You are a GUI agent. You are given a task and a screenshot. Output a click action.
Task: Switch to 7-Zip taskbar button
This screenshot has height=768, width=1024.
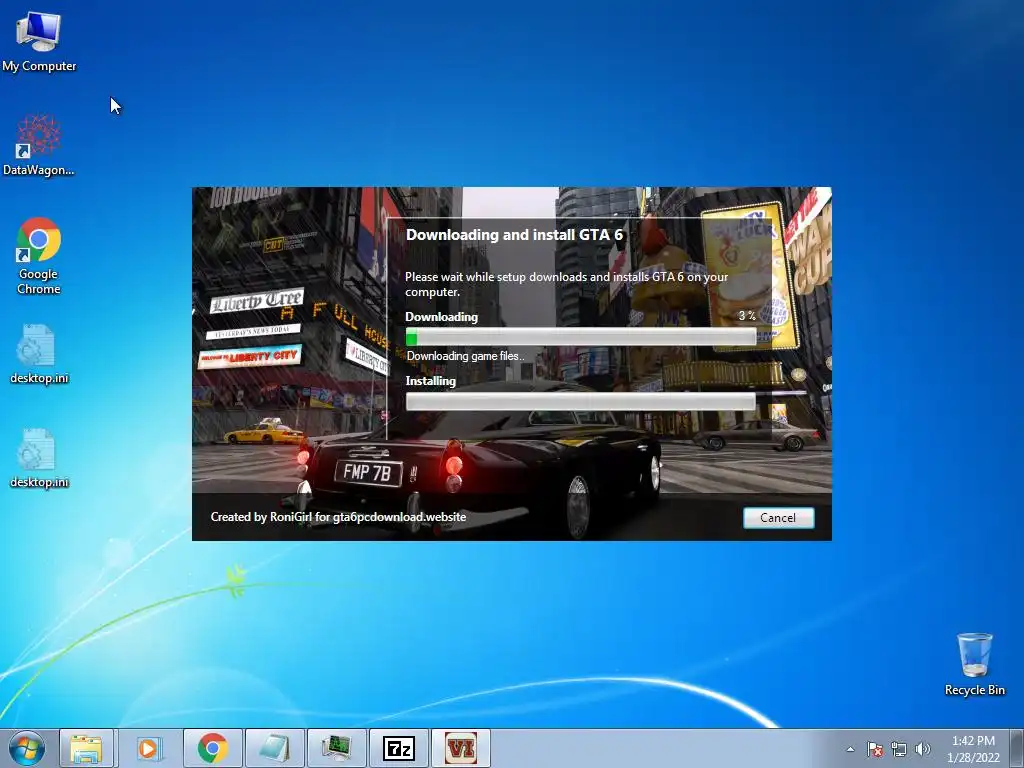pyautogui.click(x=398, y=748)
